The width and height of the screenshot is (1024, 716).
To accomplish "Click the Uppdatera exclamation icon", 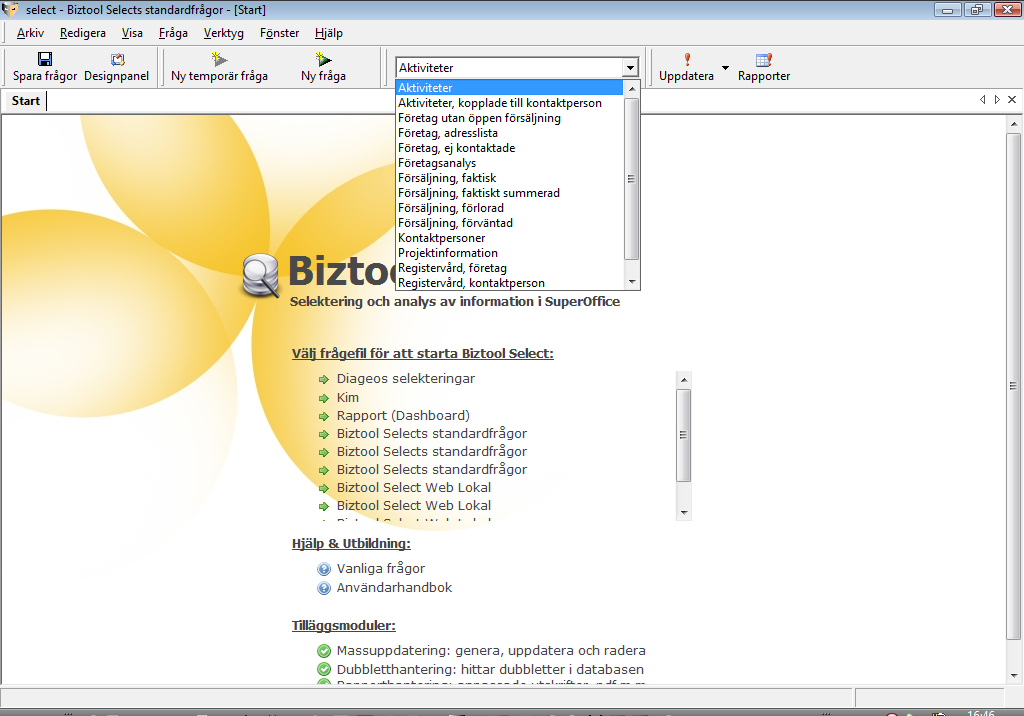I will coord(687,59).
